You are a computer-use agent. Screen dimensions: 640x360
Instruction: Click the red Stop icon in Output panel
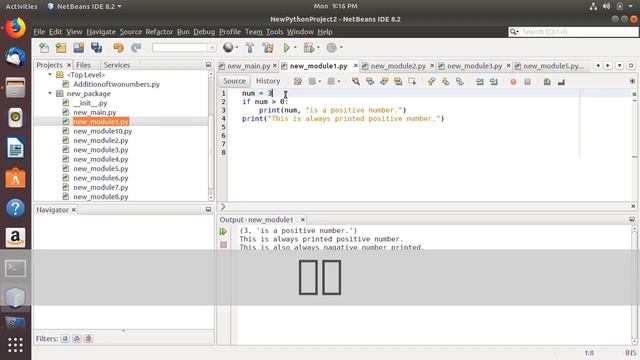click(x=223, y=244)
